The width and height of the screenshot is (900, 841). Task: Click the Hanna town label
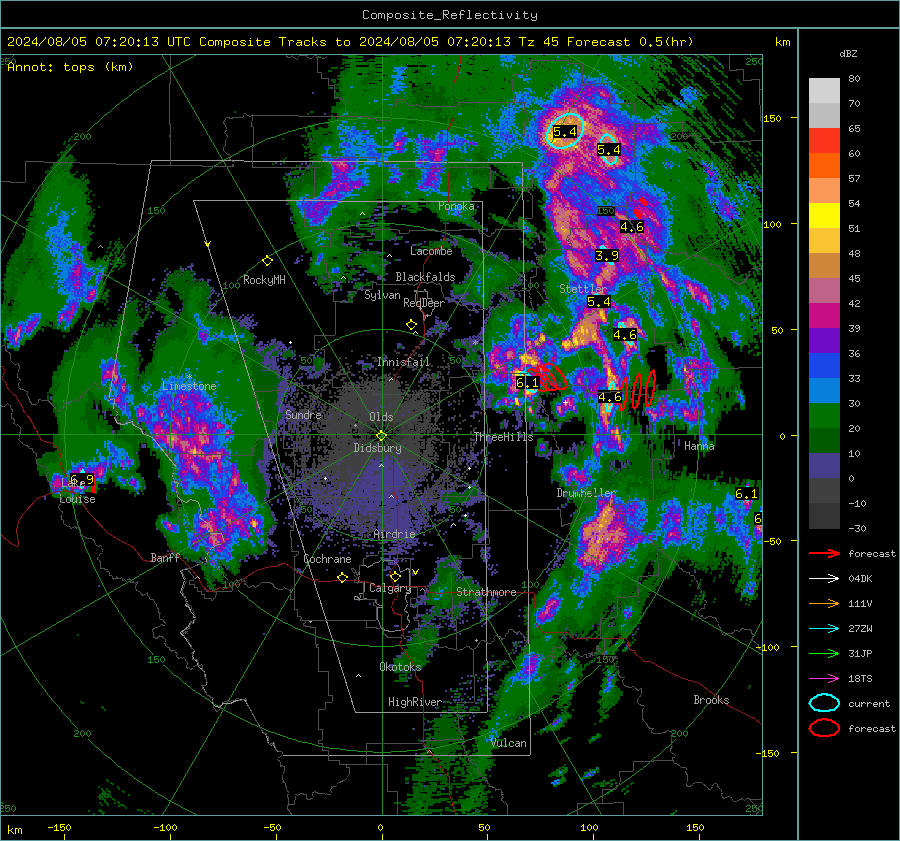tap(699, 446)
